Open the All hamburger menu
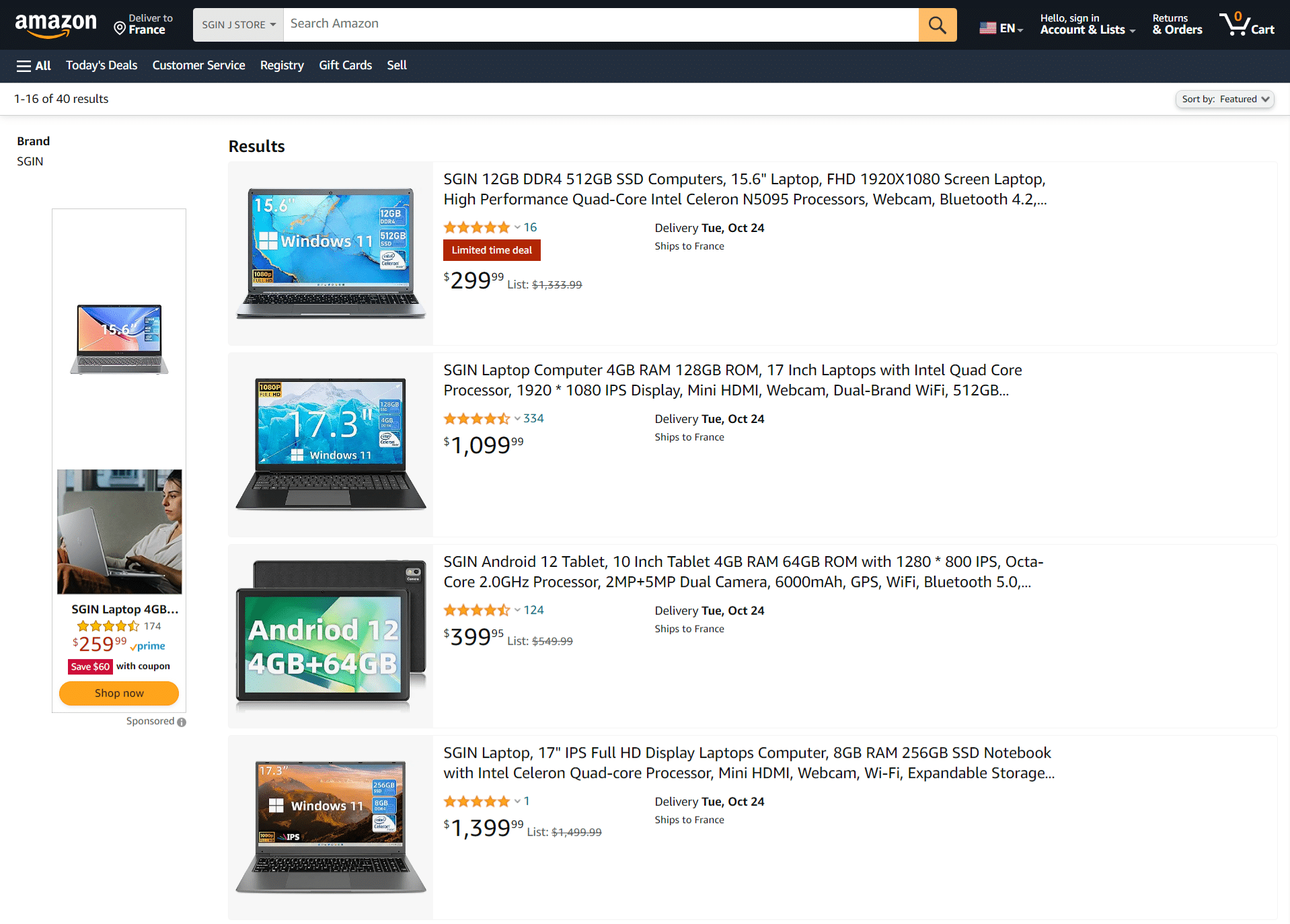Image resolution: width=1290 pixels, height=924 pixels. point(34,65)
